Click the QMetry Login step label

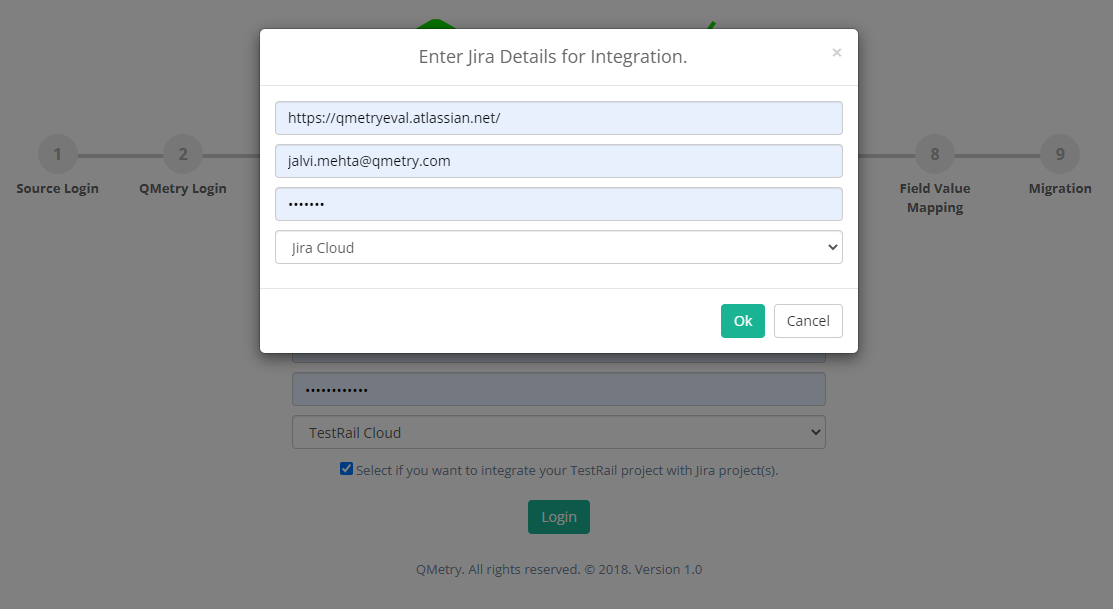click(x=182, y=188)
